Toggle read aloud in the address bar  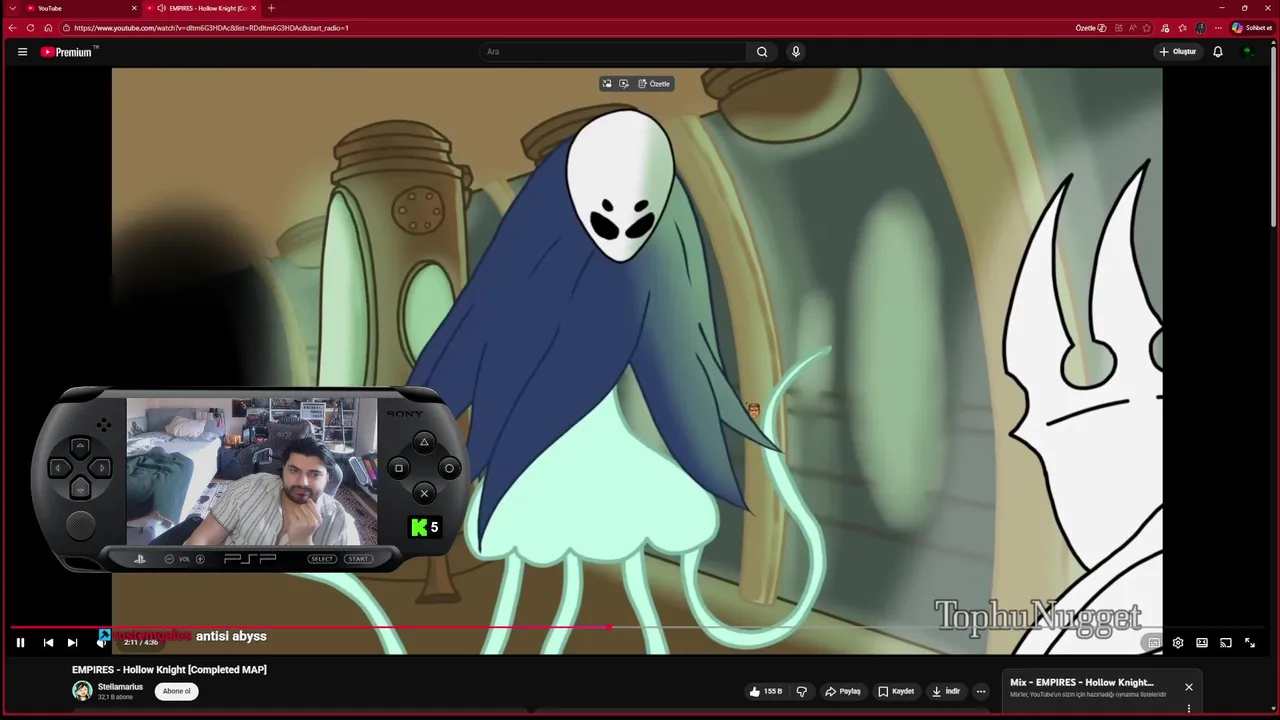point(1133,28)
